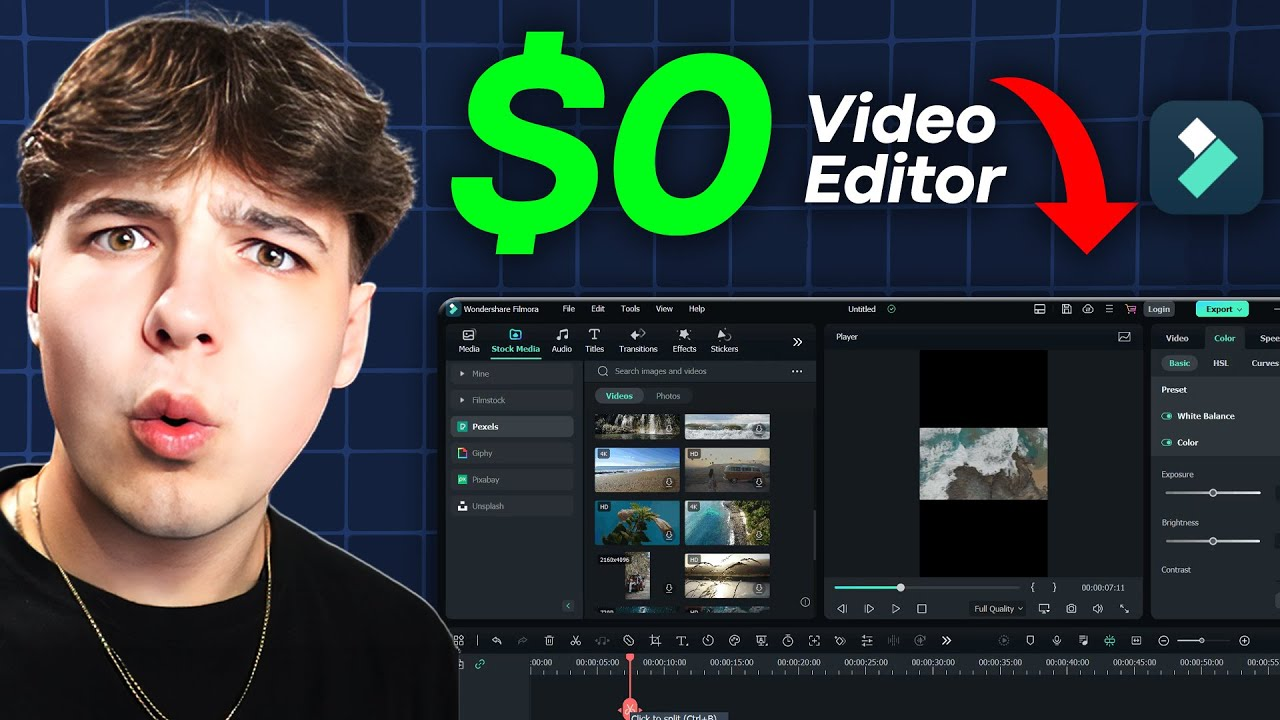Open the Full Quality dropdown
This screenshot has width=1280, height=720.
[x=998, y=609]
